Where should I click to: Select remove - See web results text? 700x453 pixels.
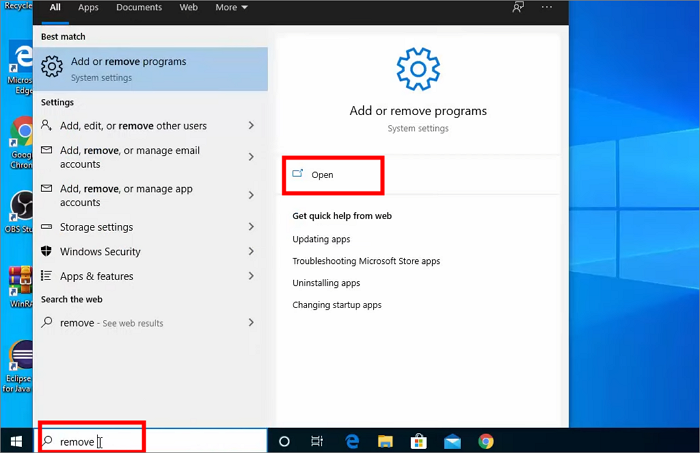112,323
